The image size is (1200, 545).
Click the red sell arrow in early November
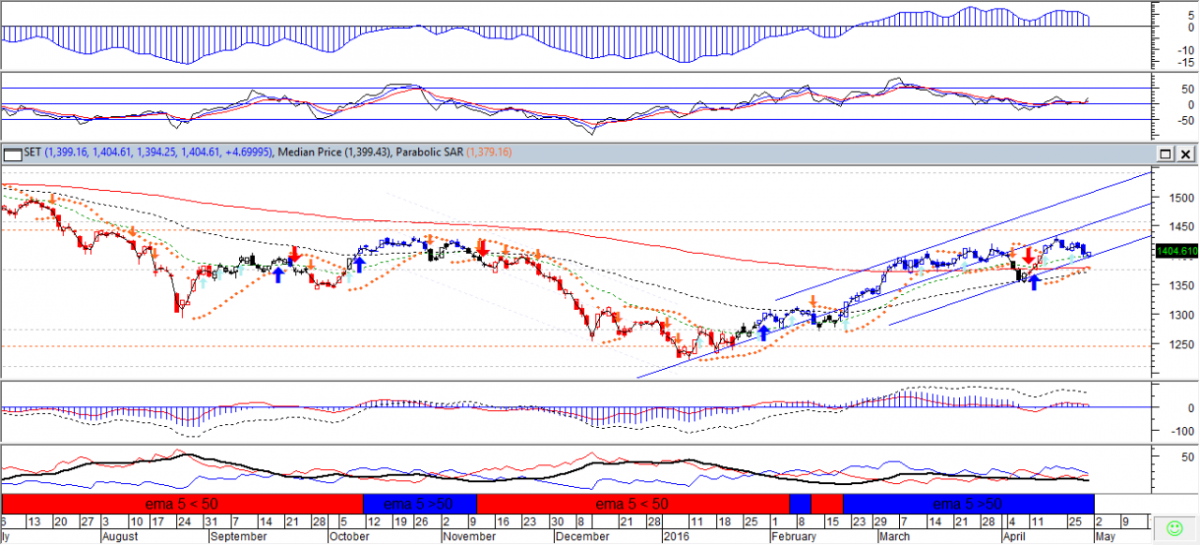pos(482,246)
